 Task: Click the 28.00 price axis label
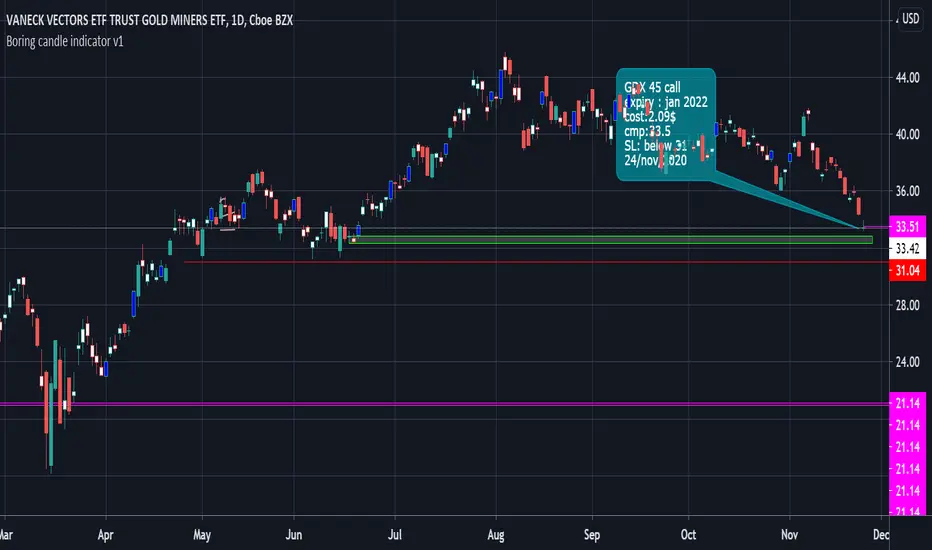(908, 305)
